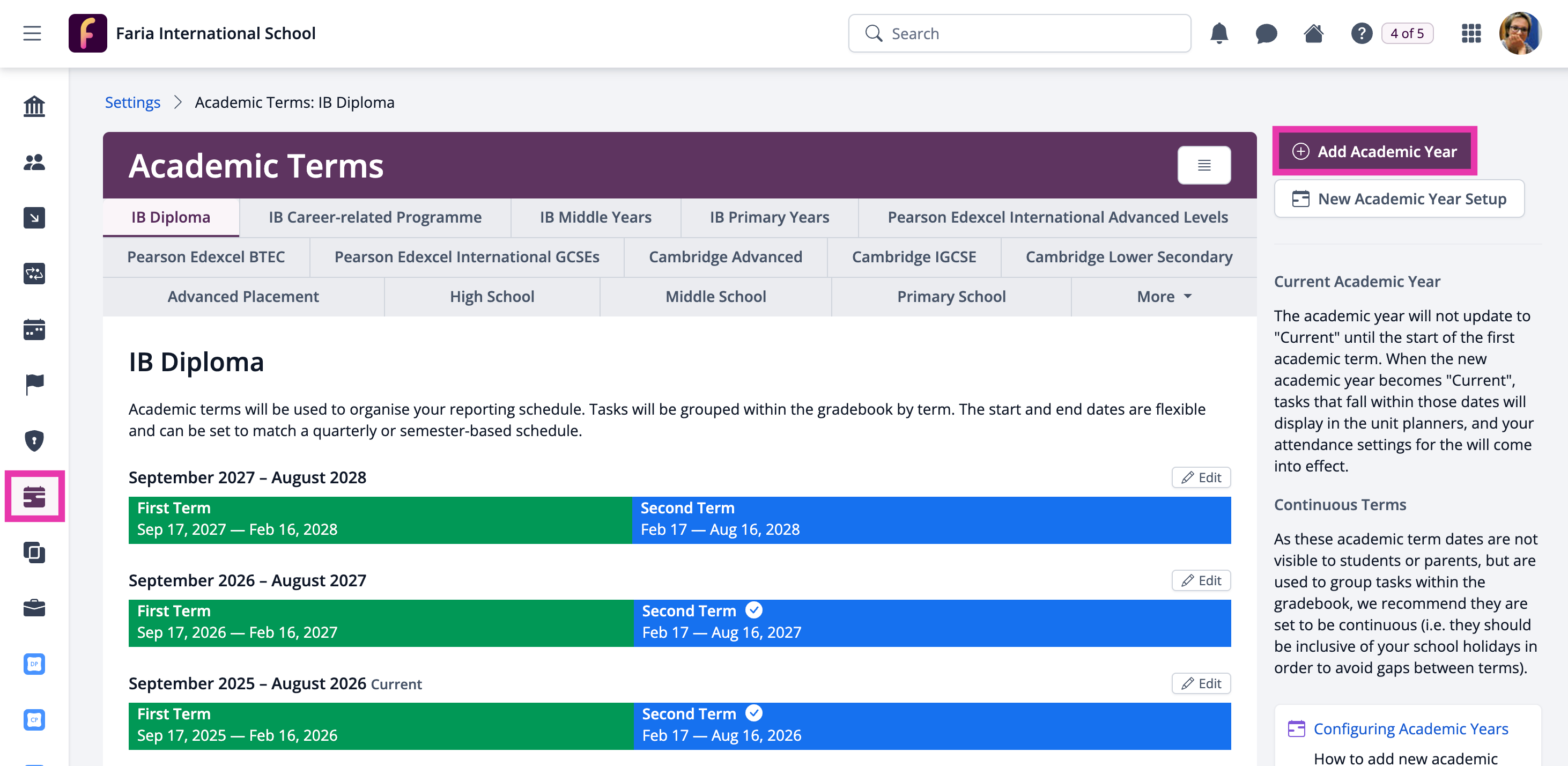This screenshot has width=1568, height=766.
Task: Open the calendar sidebar icon
Action: click(x=34, y=329)
